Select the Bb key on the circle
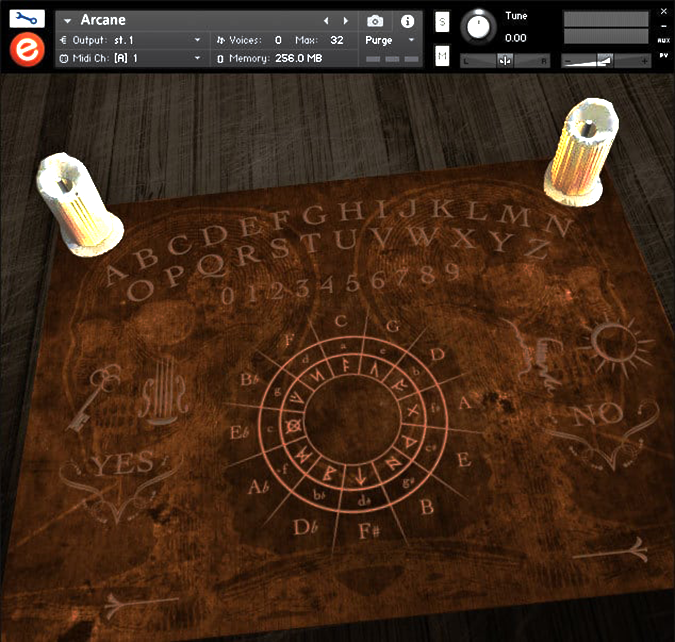This screenshot has height=642, width=675. (x=250, y=380)
